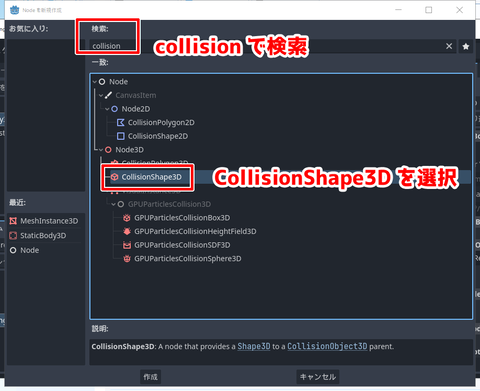
Task: Select Node in the match tree
Action: pyautogui.click(x=118, y=82)
